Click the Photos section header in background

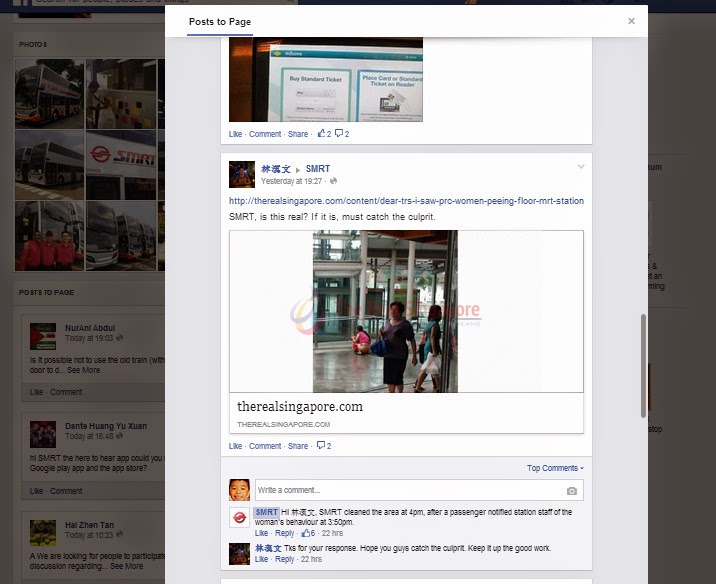[33, 45]
